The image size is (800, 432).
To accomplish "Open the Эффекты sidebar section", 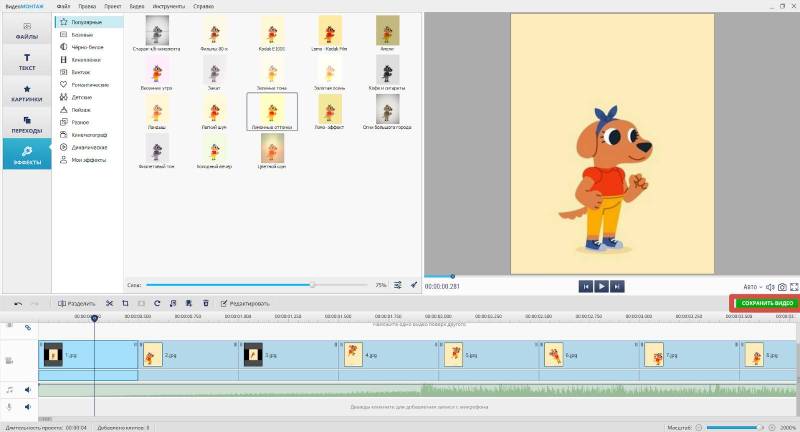I will click(27, 155).
